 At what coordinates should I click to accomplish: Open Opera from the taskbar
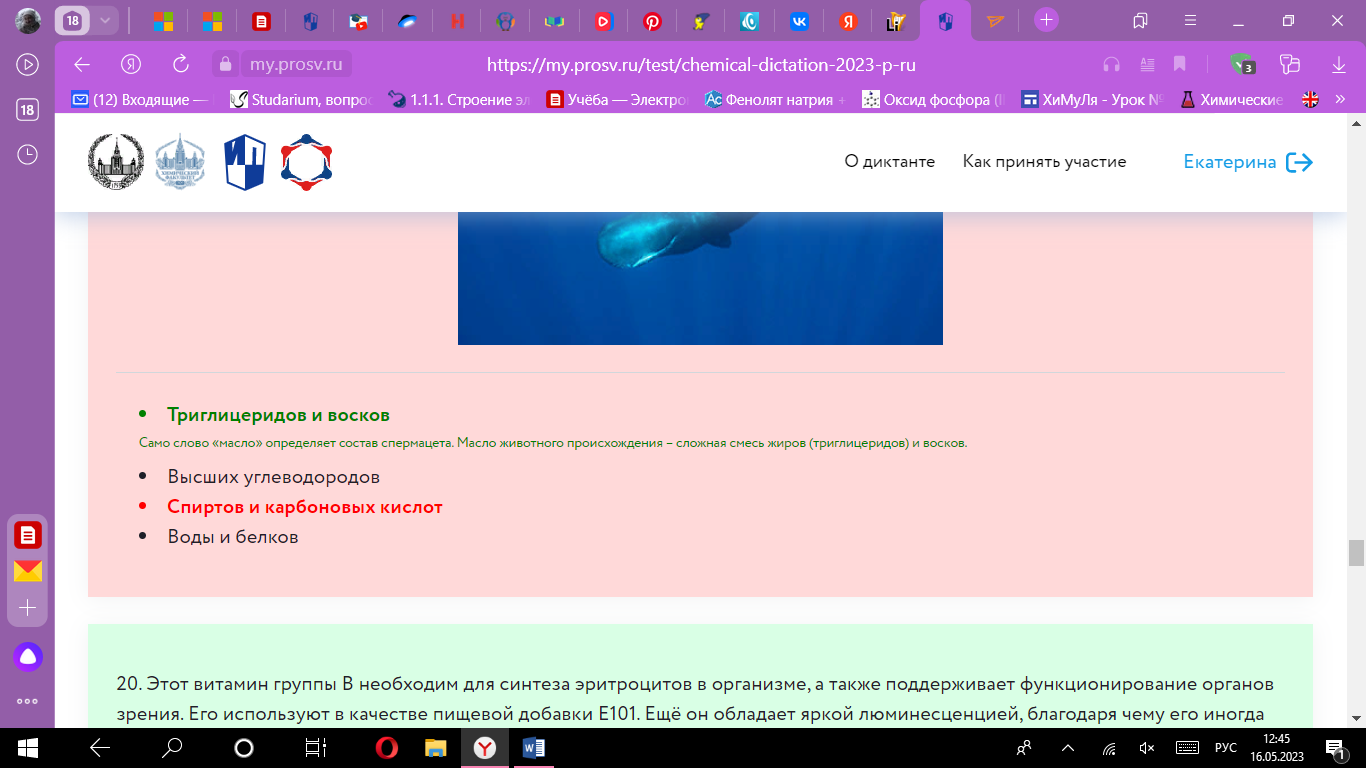tap(387, 748)
